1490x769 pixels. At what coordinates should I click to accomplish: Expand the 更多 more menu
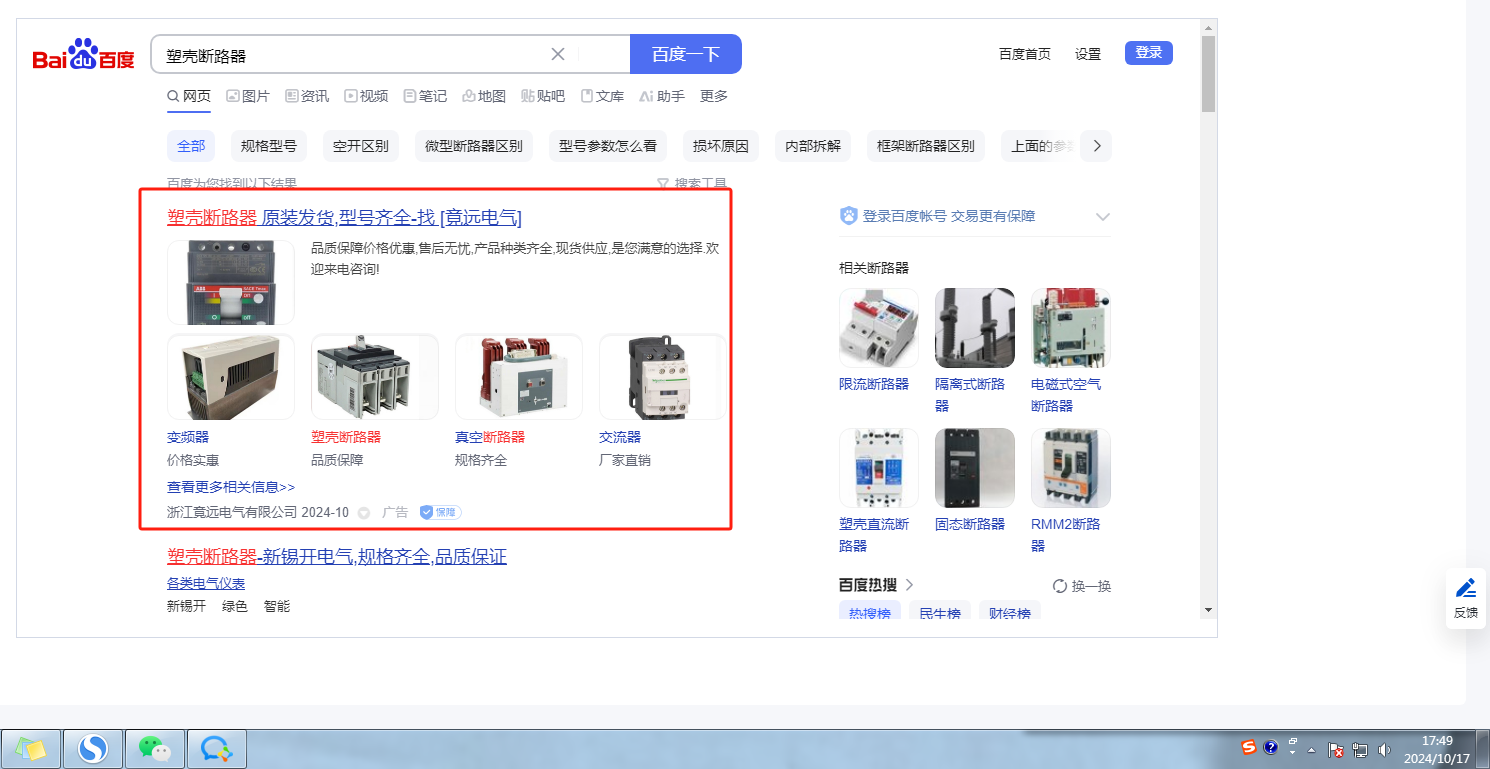[x=714, y=96]
